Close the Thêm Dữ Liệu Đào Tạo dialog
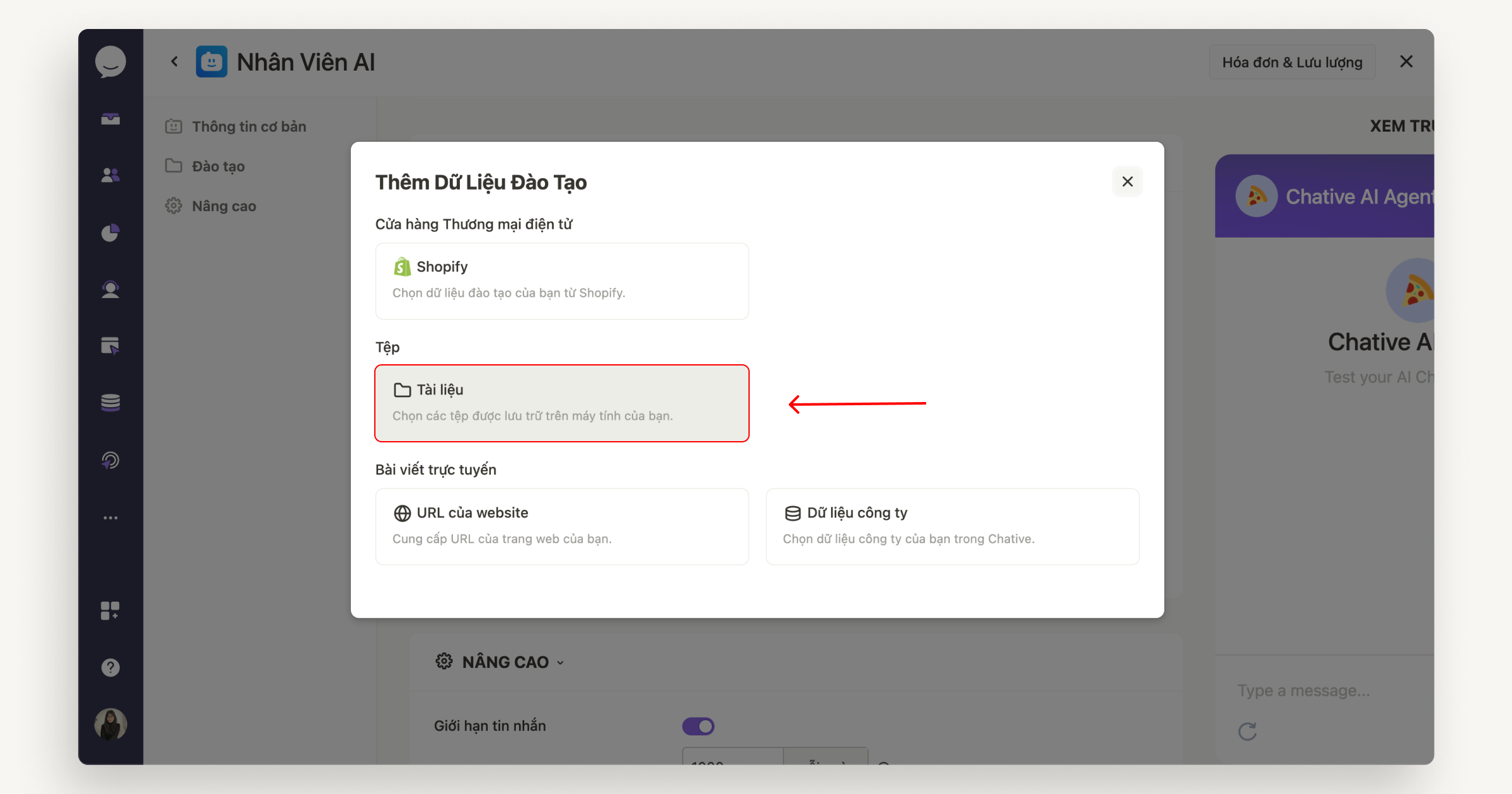1512x794 pixels. [x=1128, y=181]
